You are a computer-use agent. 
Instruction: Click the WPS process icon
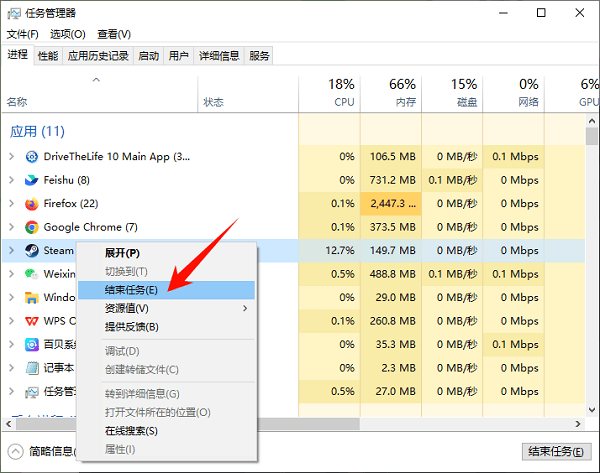click(x=31, y=321)
